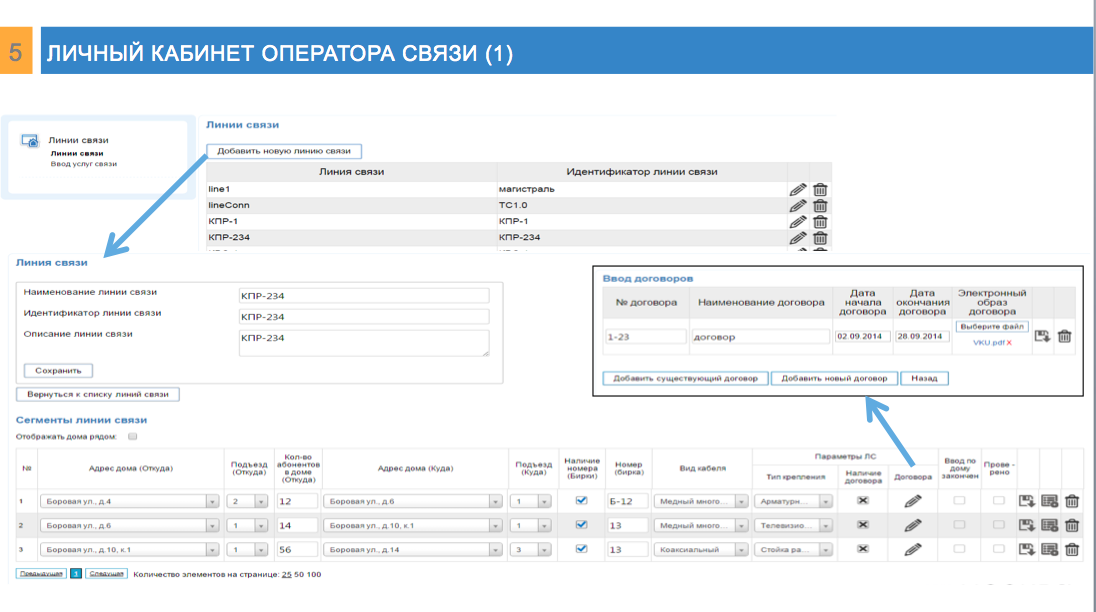Save contract 1-23 using disk icon
The width and height of the screenshot is (1096, 612).
(1042, 337)
